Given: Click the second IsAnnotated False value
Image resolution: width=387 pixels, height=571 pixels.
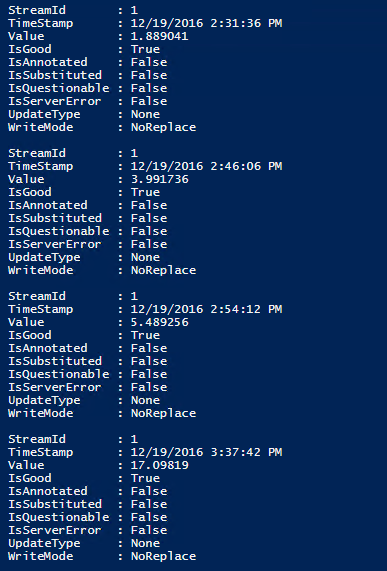Looking at the screenshot, I should [149, 205].
